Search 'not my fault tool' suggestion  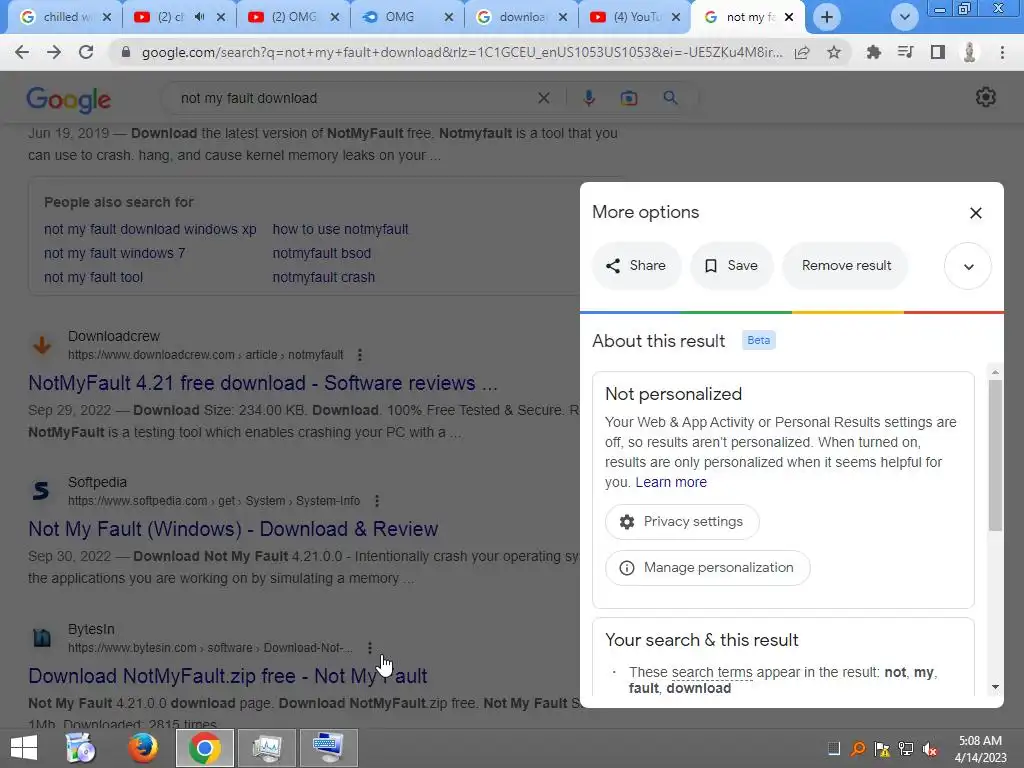(x=93, y=277)
